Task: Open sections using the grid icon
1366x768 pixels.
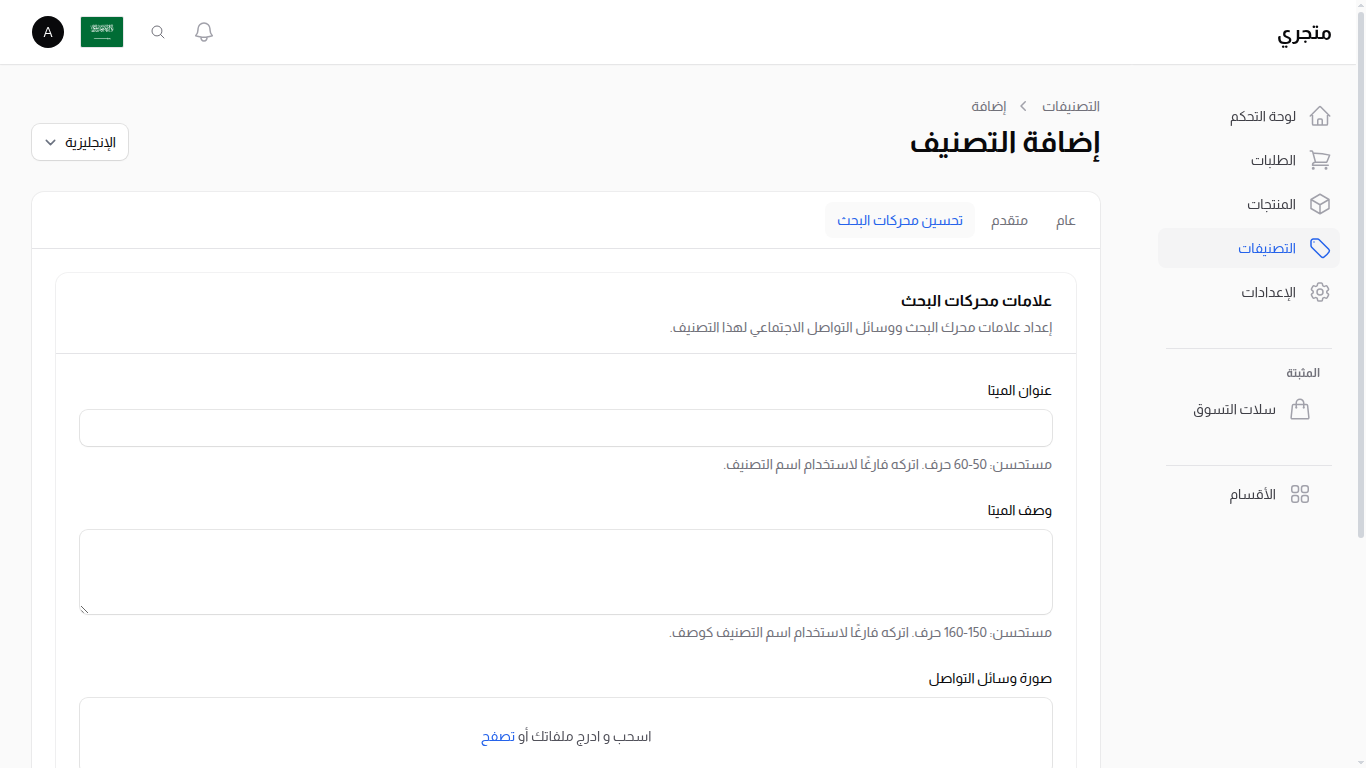Action: (1300, 493)
